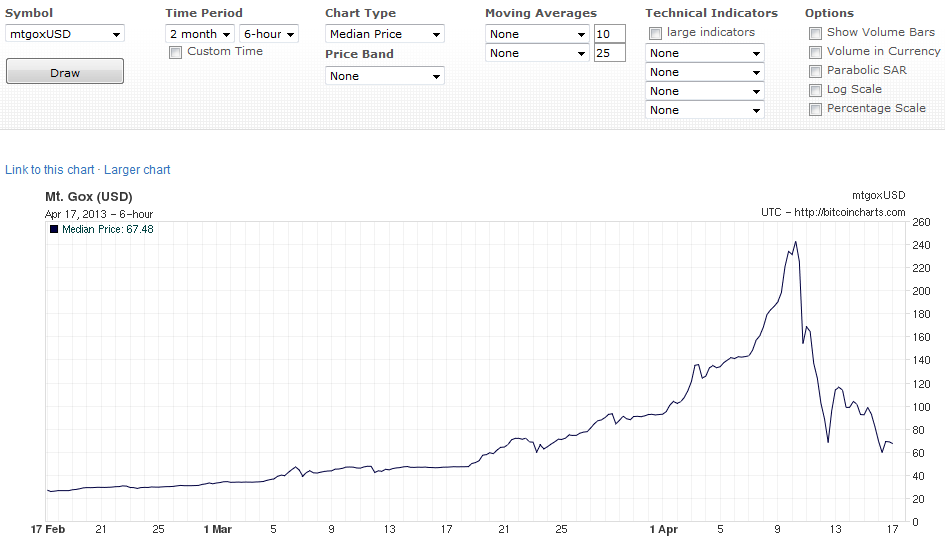The height and width of the screenshot is (547, 945).
Task: Follow the Link to this chart link
Action: tap(49, 170)
